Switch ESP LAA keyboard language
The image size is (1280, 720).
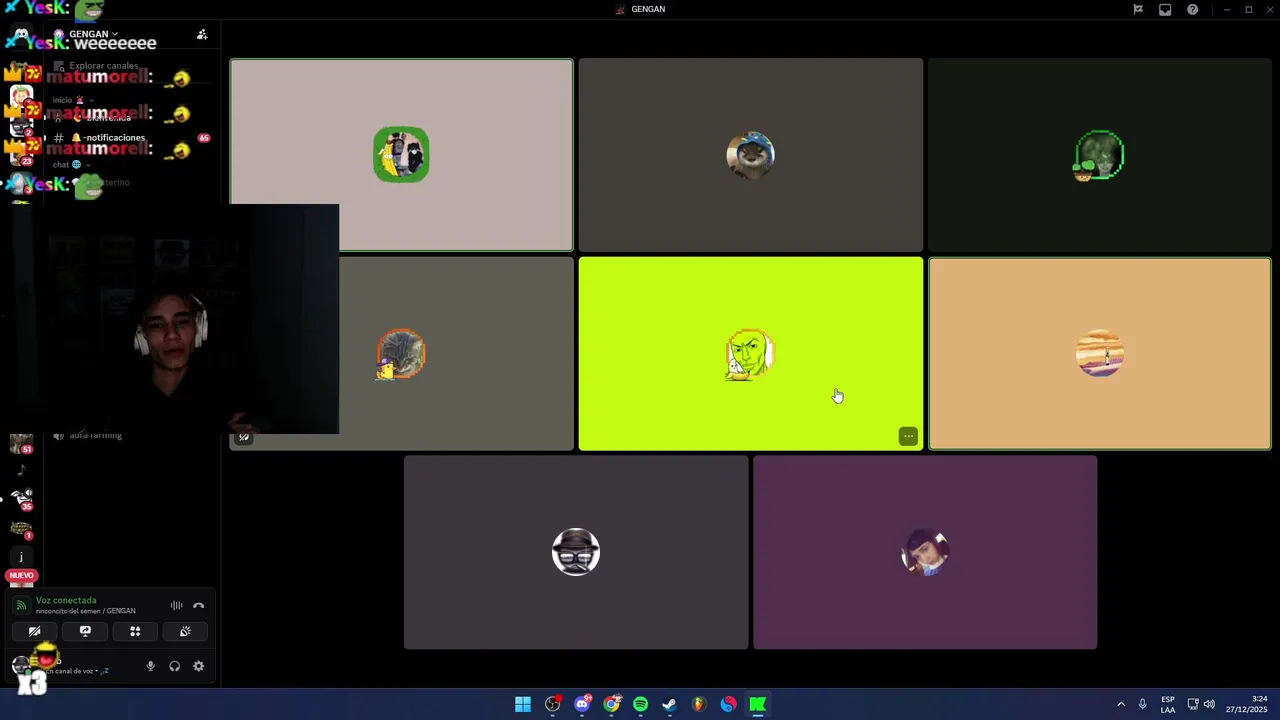click(1168, 704)
